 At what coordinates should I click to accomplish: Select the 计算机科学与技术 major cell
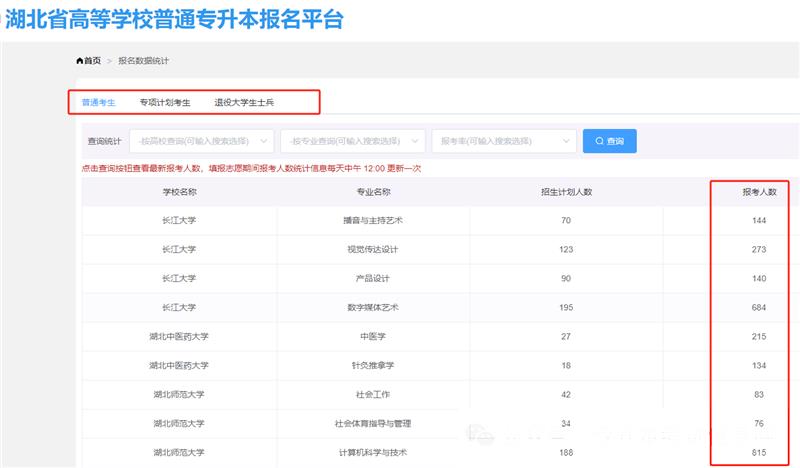(373, 453)
